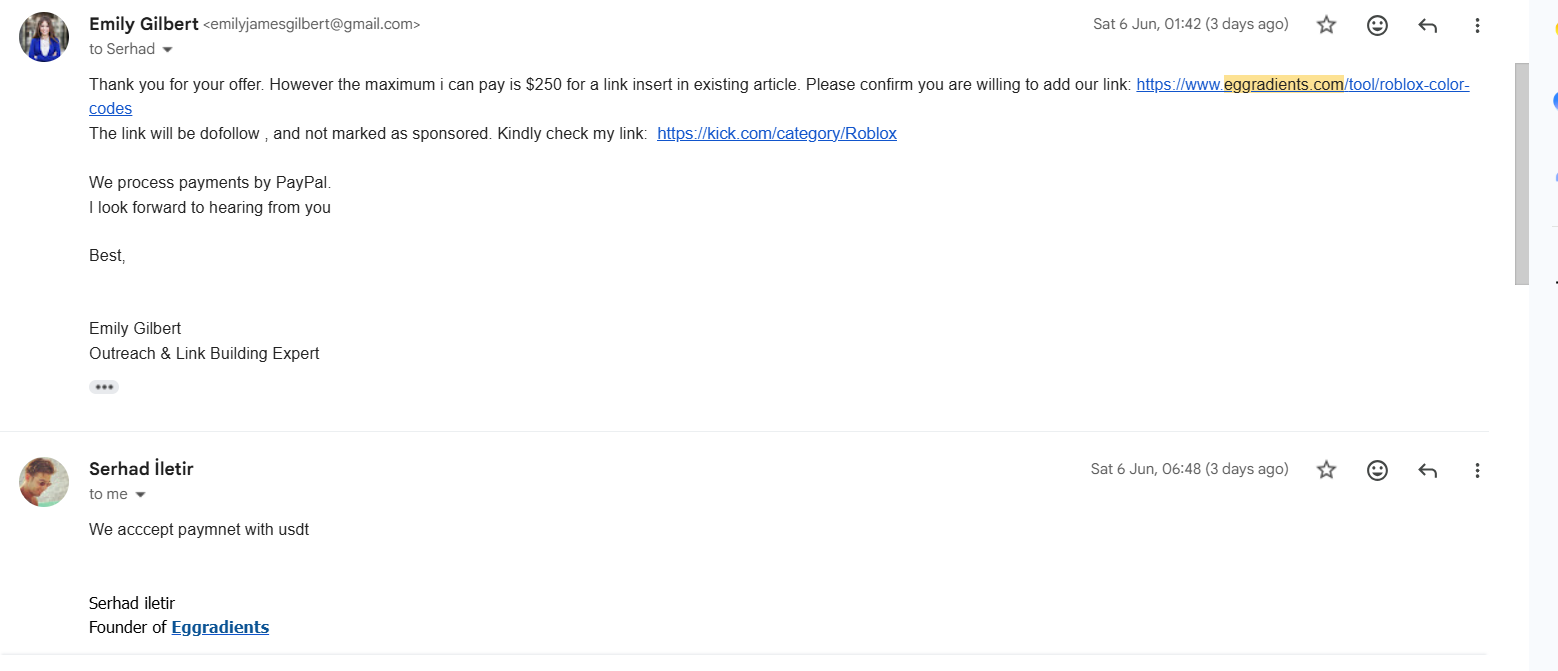
Task: Click Serhad İletir's profile avatar
Action: pos(44,482)
